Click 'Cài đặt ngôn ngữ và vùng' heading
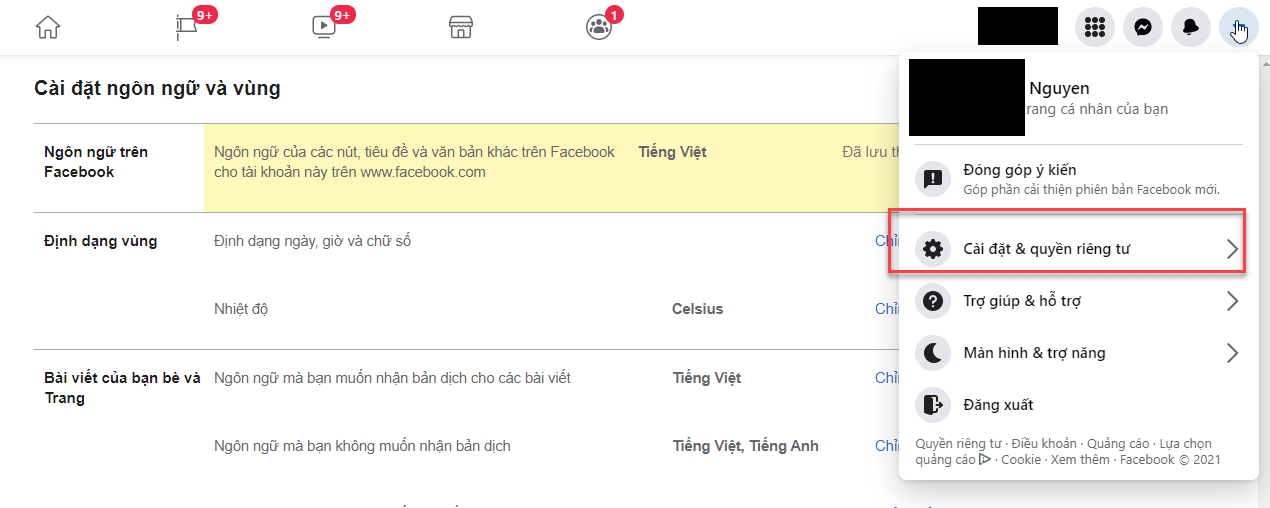The height and width of the screenshot is (508, 1270). (157, 88)
